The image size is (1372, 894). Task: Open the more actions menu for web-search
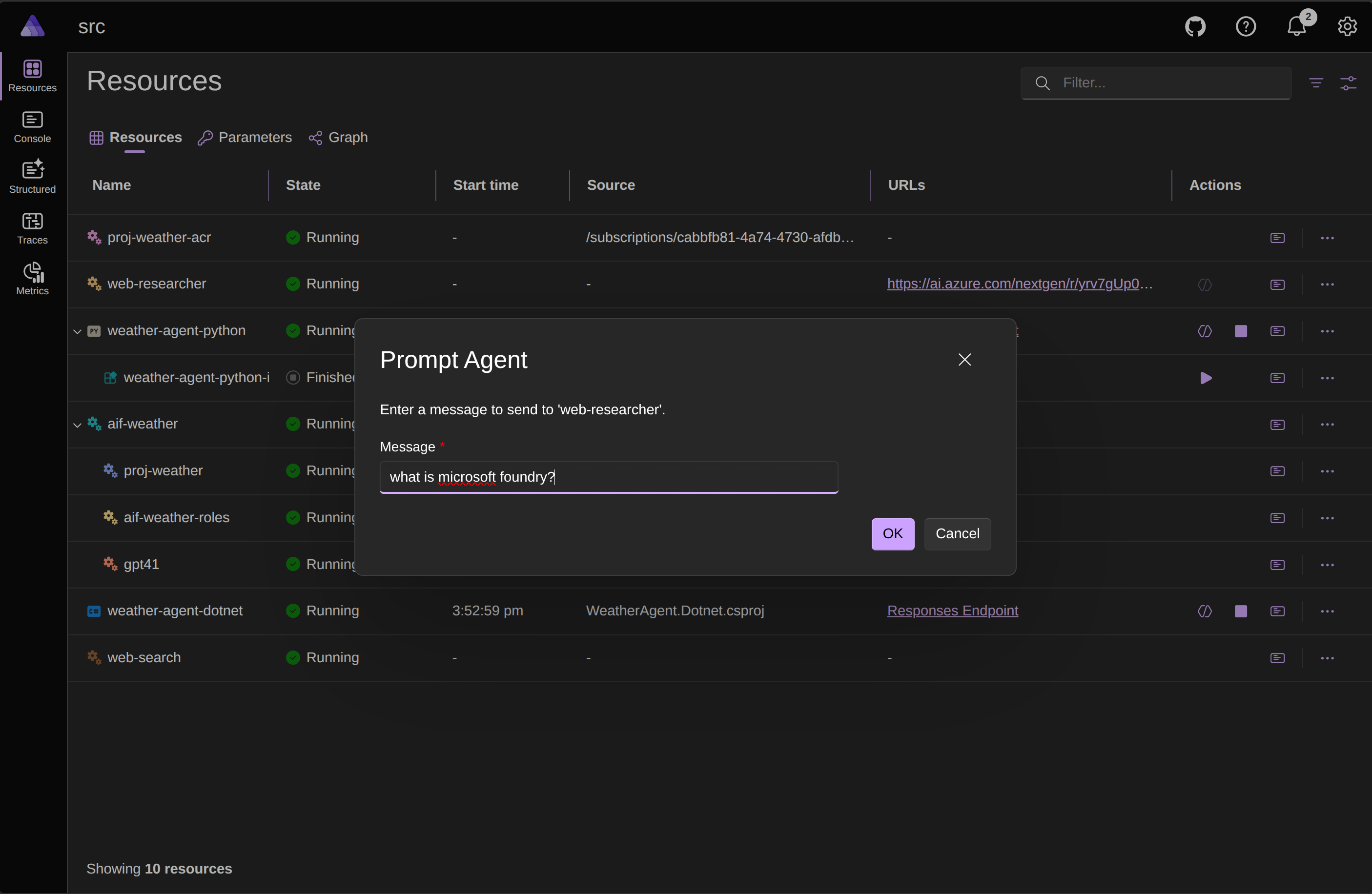[x=1328, y=658]
